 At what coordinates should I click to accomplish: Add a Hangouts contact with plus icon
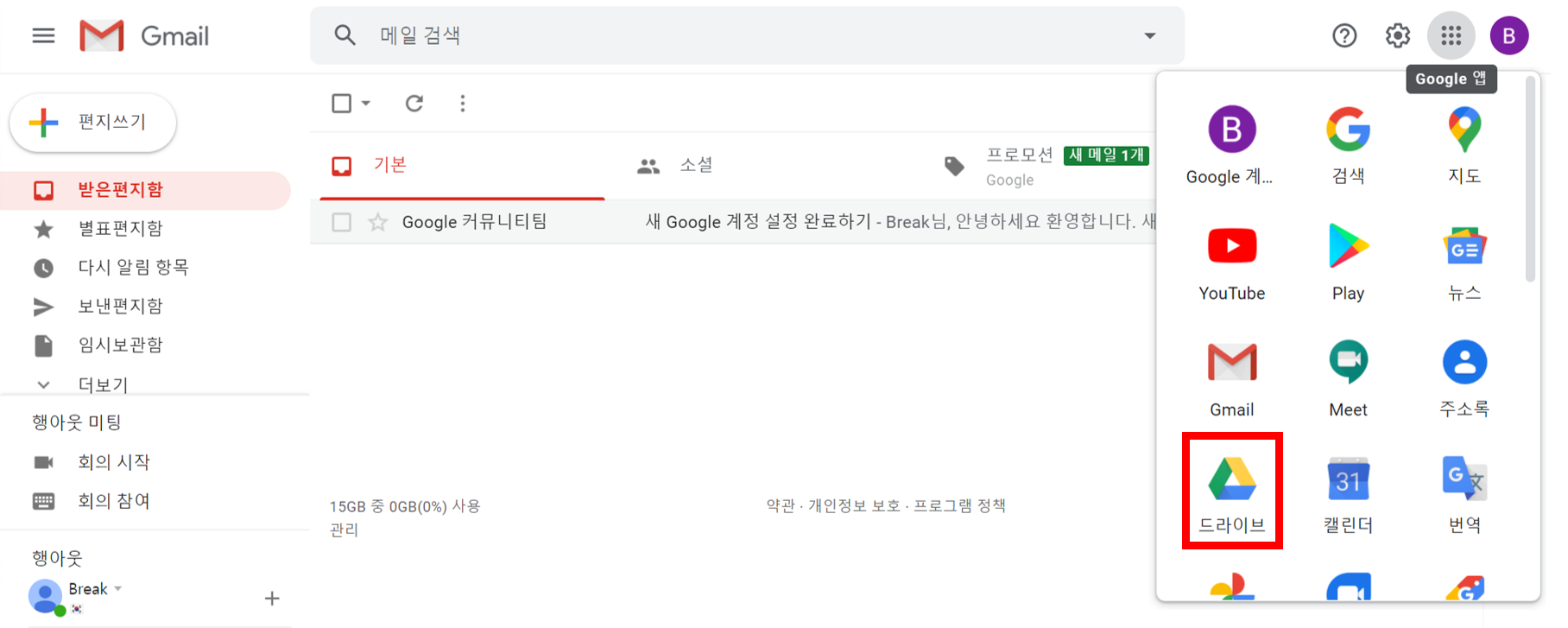[272, 598]
